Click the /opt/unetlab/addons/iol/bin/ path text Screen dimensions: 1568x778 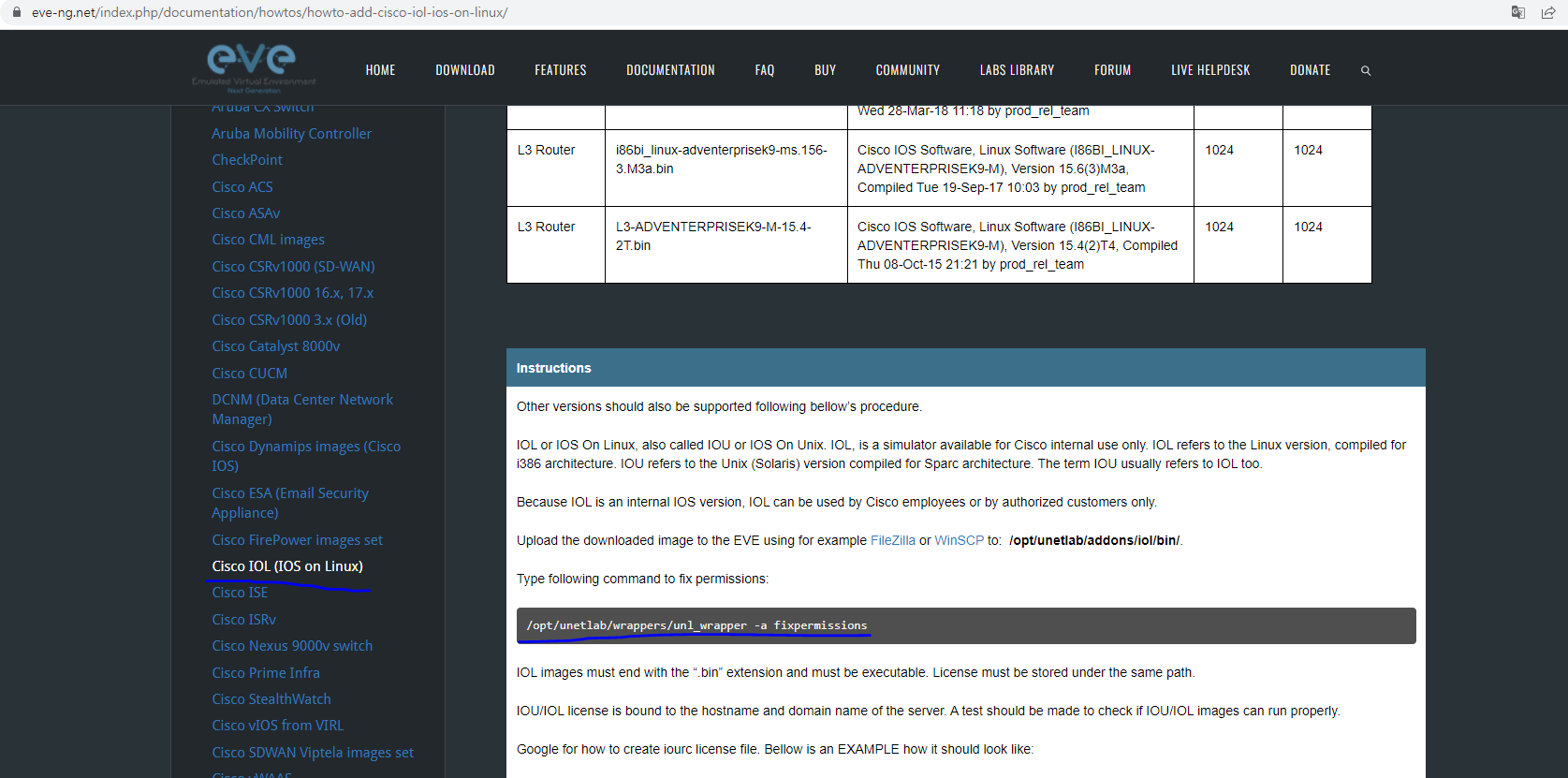(x=1094, y=540)
